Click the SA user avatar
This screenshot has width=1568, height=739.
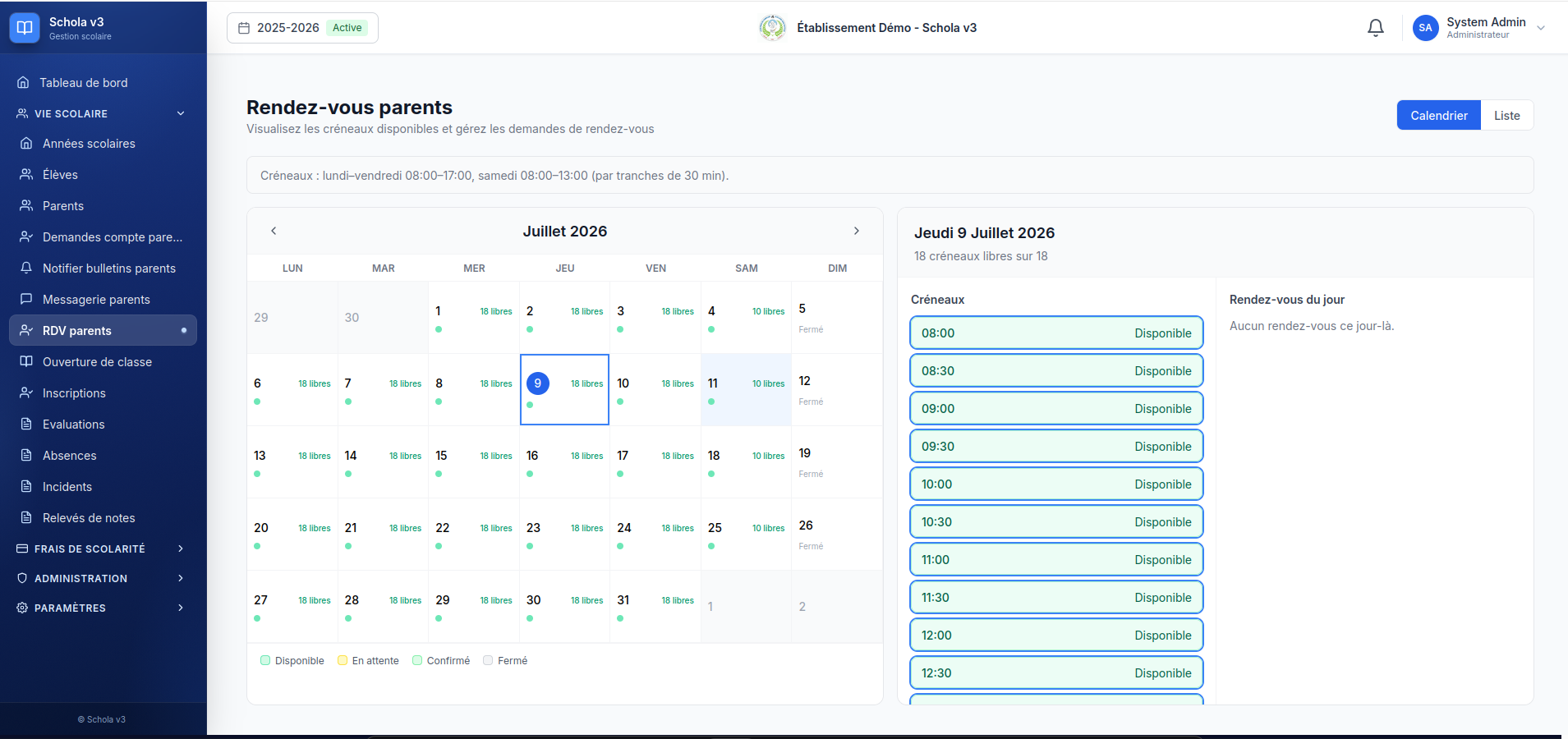pyautogui.click(x=1425, y=28)
